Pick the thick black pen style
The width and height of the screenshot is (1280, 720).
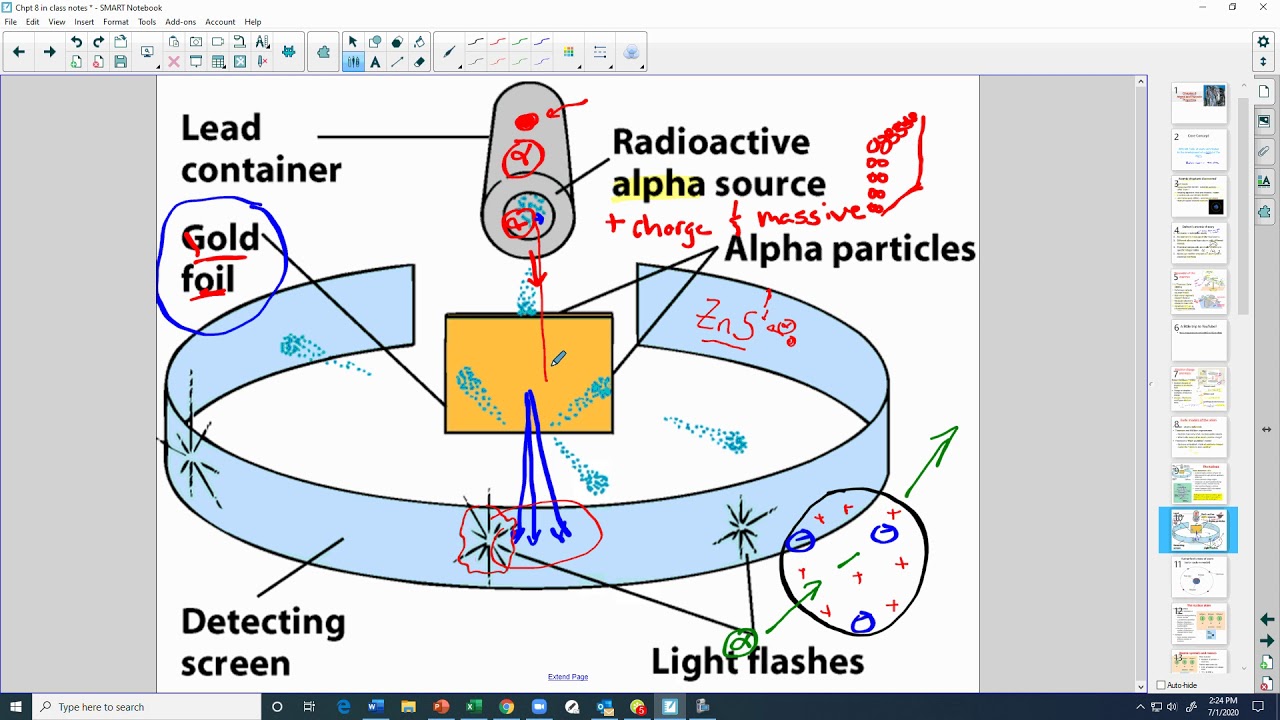[x=476, y=42]
